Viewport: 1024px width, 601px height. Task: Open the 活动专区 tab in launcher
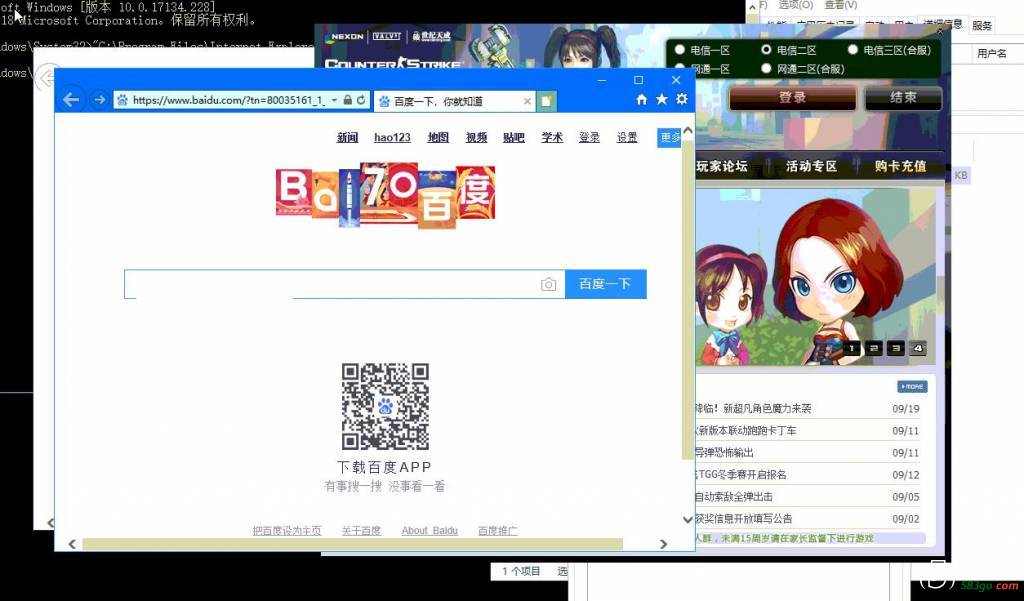pos(811,166)
